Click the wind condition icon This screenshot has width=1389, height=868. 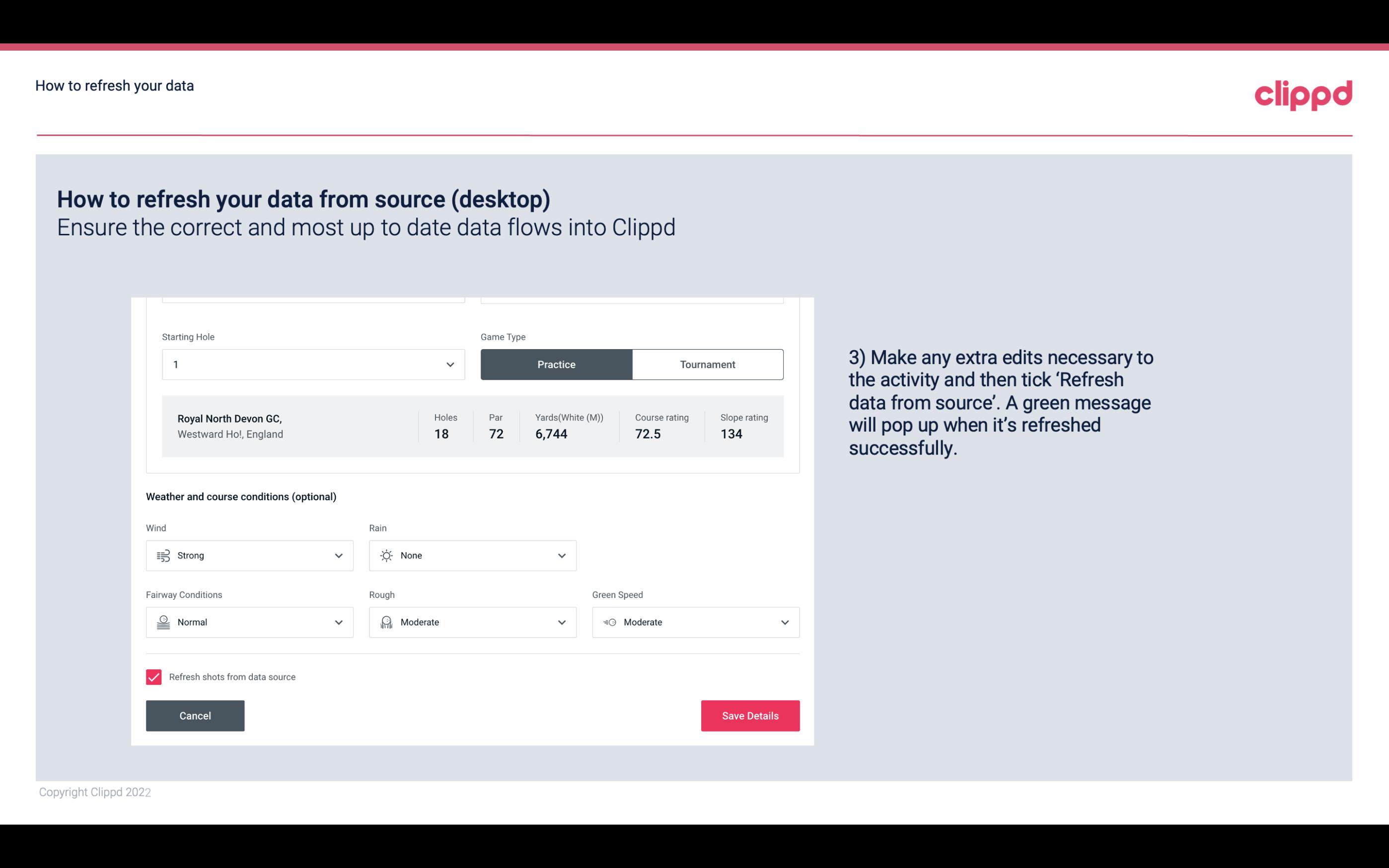162,555
